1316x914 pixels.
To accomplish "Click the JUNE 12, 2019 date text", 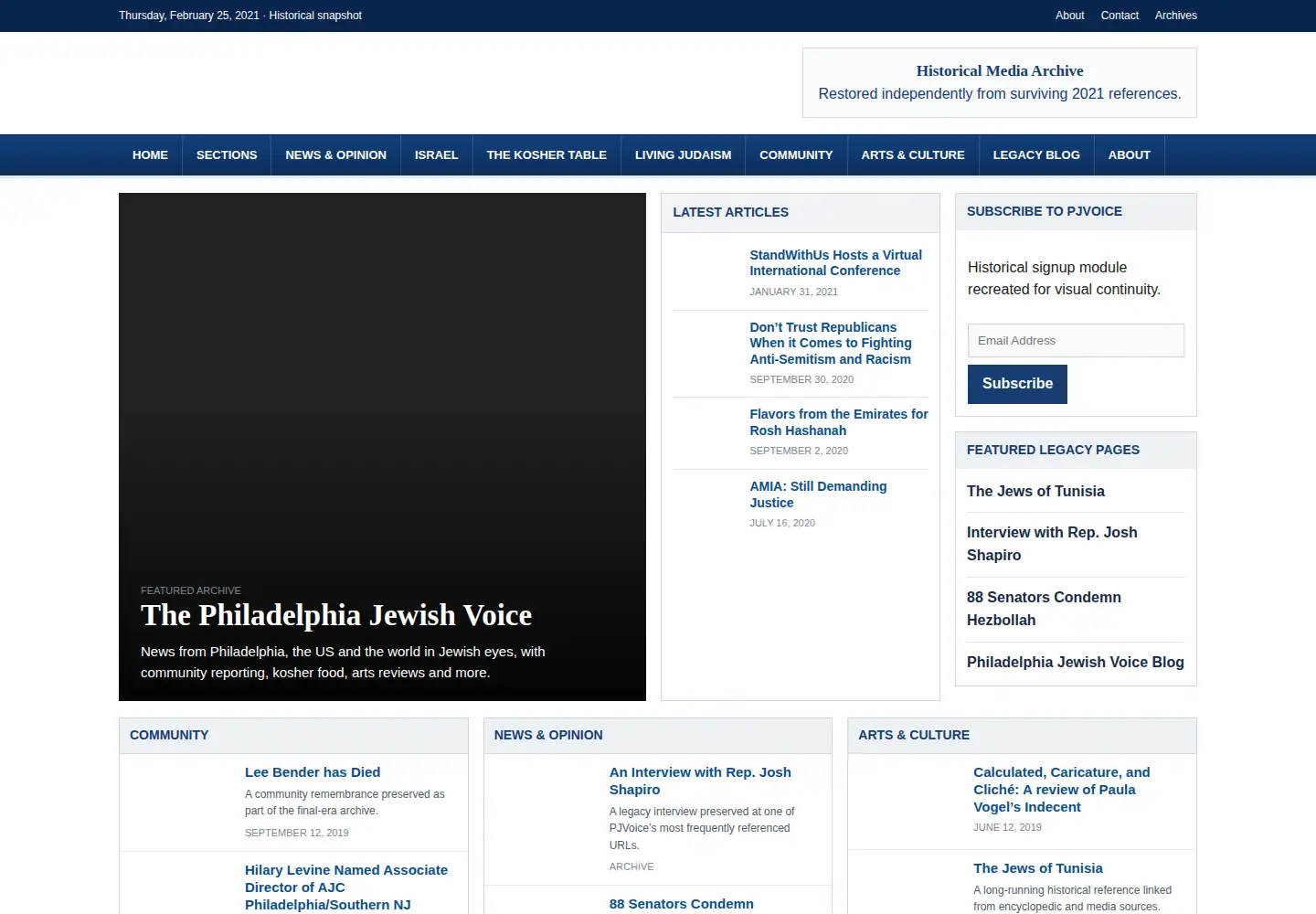I will [1007, 827].
